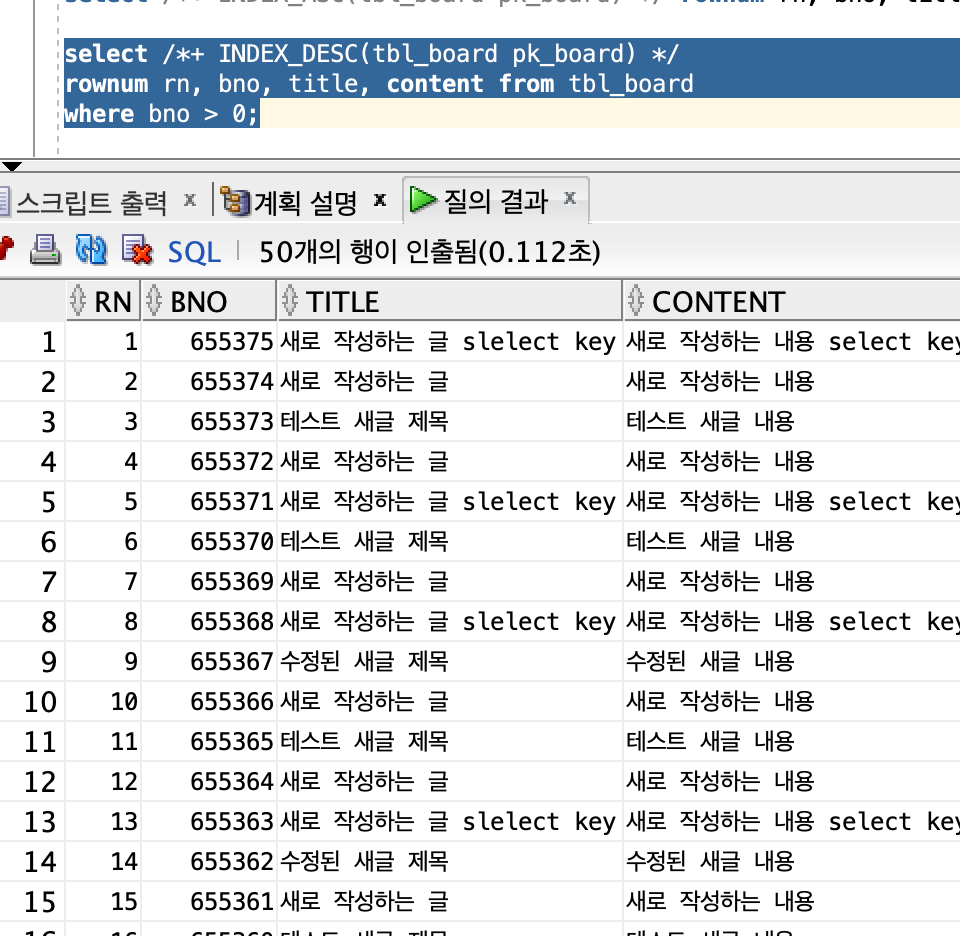Sort by the TITLE column header
The image size is (960, 936).
(x=449, y=301)
